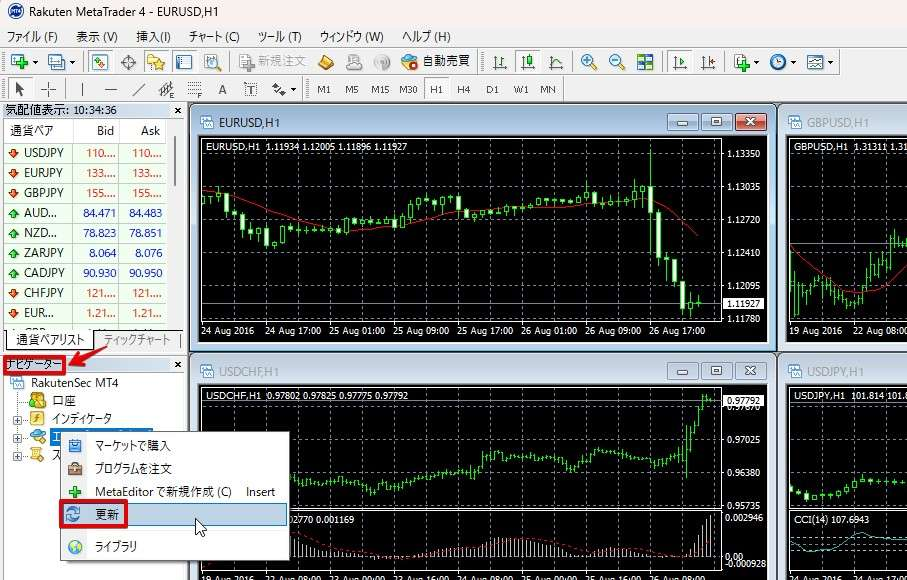Select the Fibonacci retracement tool
Viewport: 907px width, 580px height.
pos(195,90)
